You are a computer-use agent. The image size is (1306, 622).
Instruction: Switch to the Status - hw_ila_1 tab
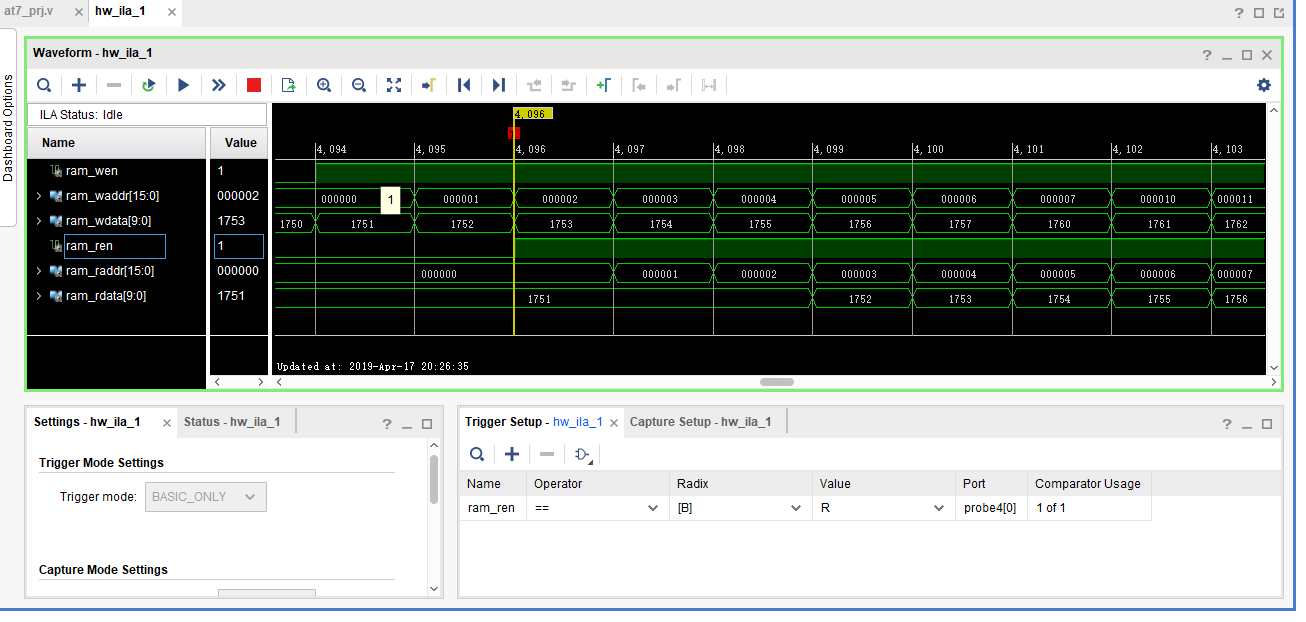[232, 422]
